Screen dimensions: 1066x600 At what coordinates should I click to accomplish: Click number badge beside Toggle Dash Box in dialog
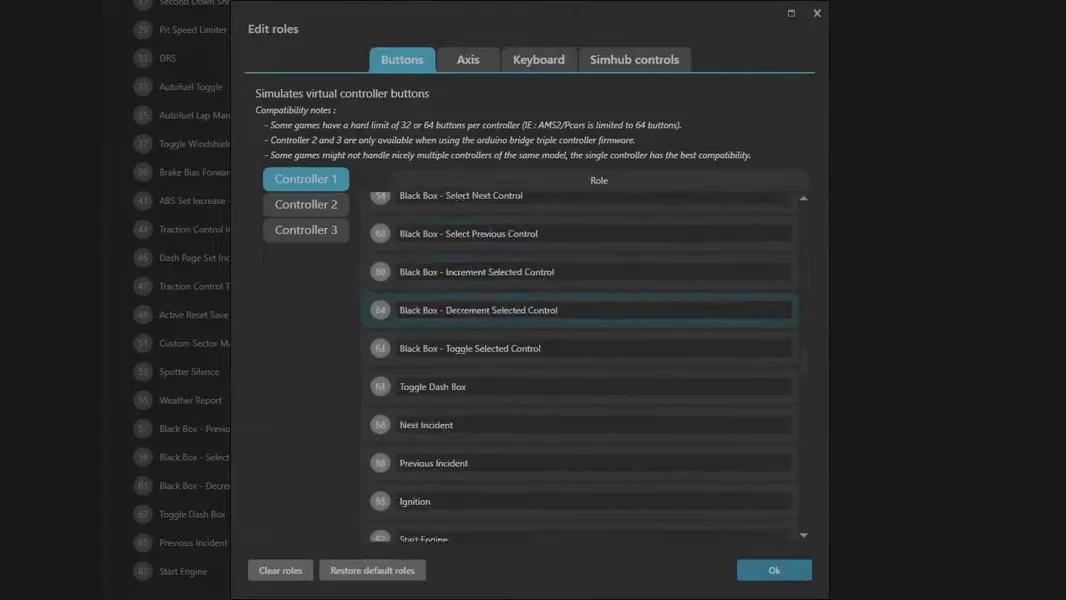380,387
